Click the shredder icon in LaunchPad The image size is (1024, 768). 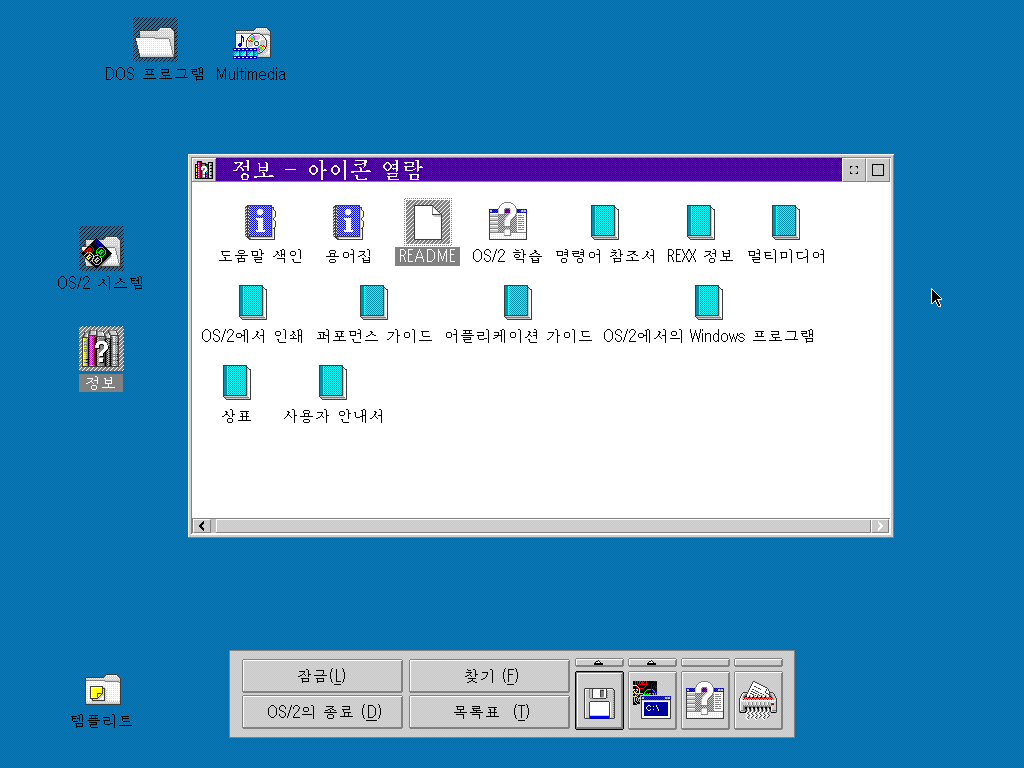758,701
